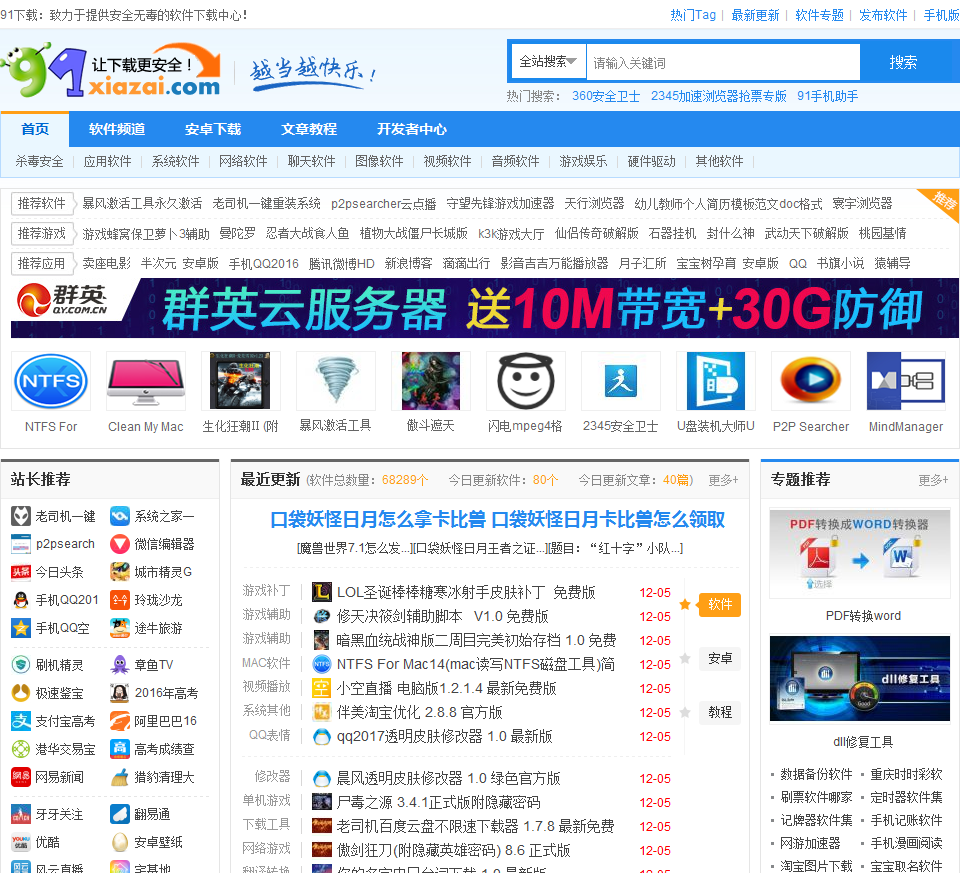Click the 城市精灵G icon
The image size is (960, 873).
click(120, 572)
